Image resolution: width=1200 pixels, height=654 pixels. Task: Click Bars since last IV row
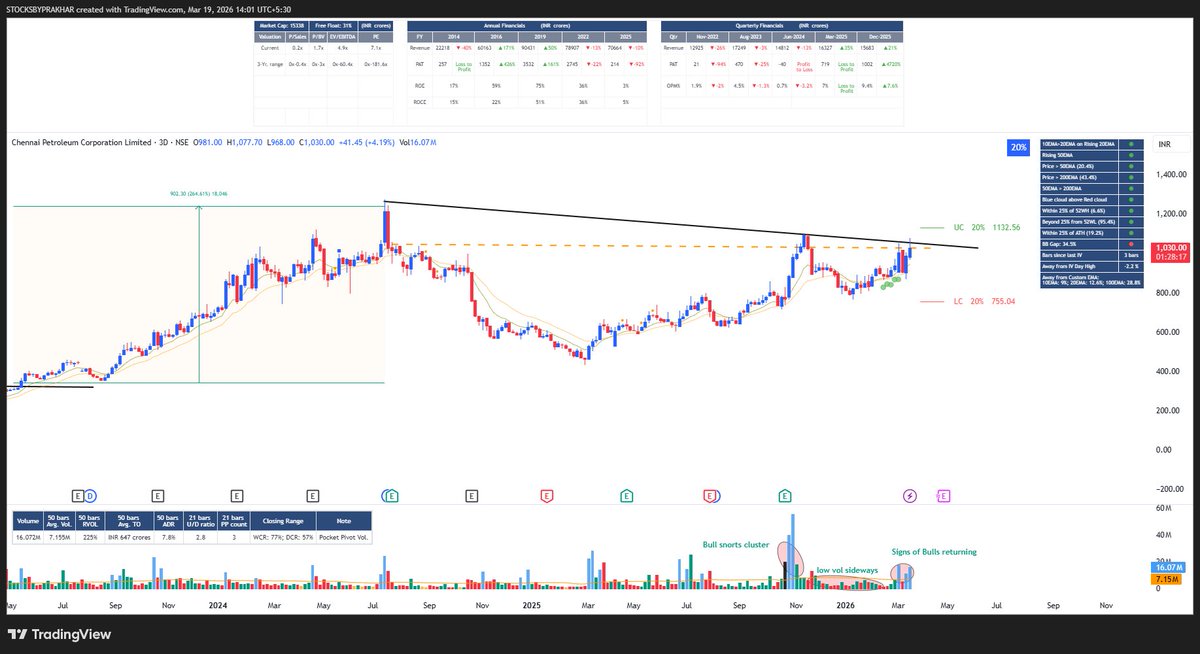click(x=1092, y=255)
